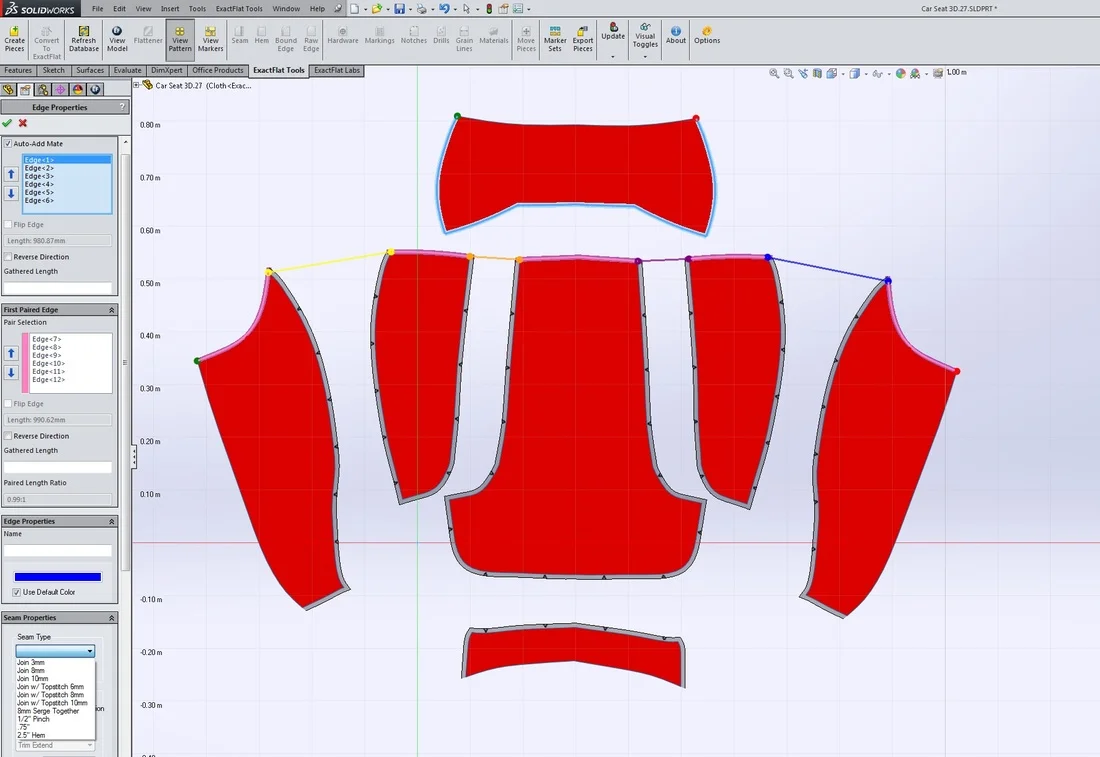The height and width of the screenshot is (757, 1100).
Task: Switch to the ExactFlat Labs tab
Action: [336, 70]
